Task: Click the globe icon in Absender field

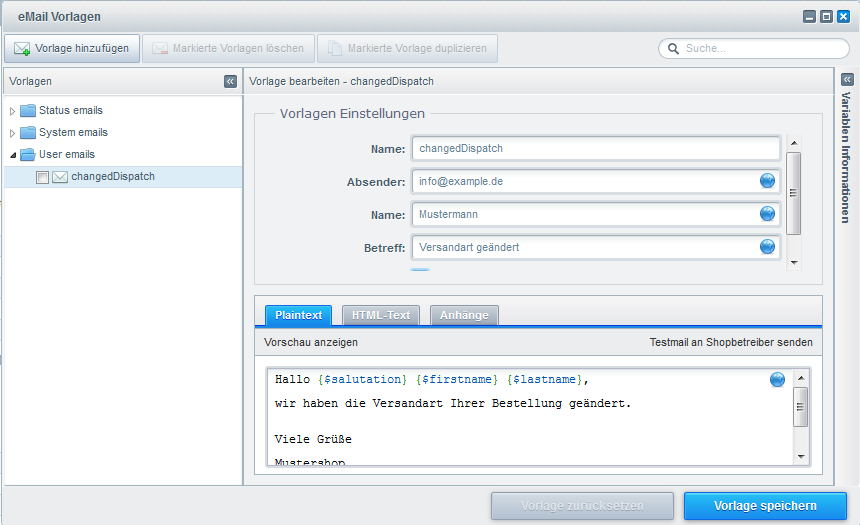Action: [767, 181]
